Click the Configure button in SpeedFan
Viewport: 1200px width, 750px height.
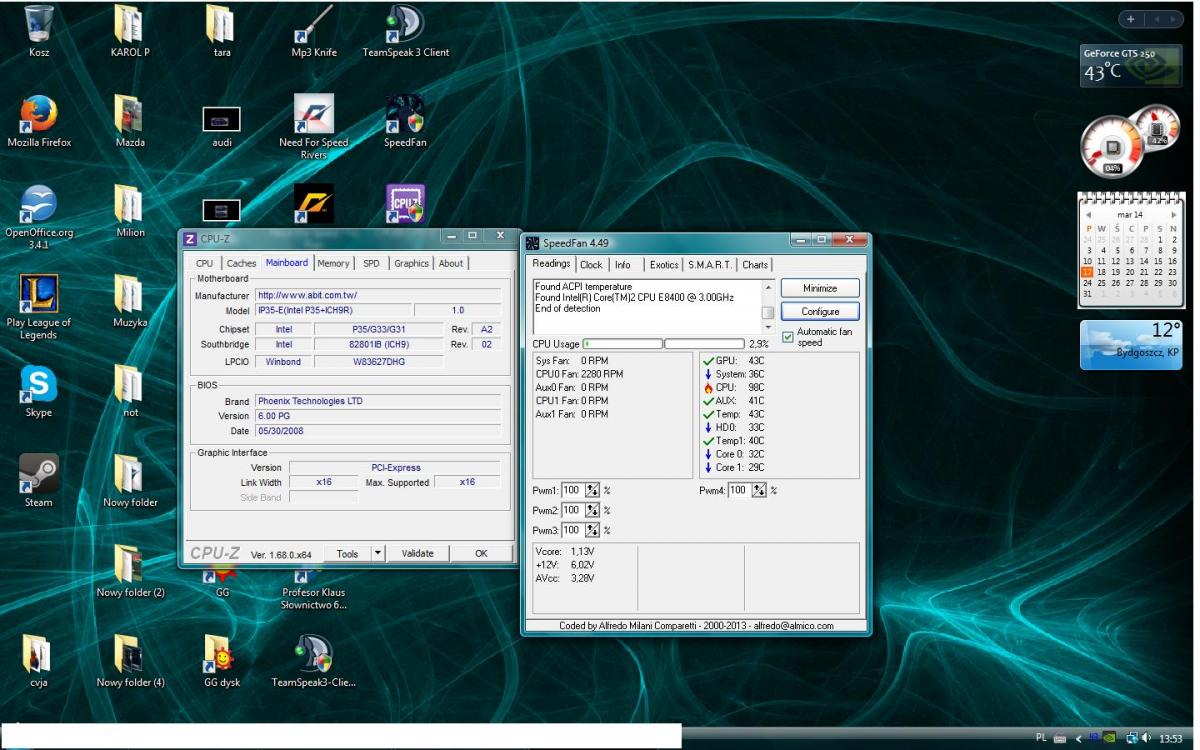click(x=820, y=312)
